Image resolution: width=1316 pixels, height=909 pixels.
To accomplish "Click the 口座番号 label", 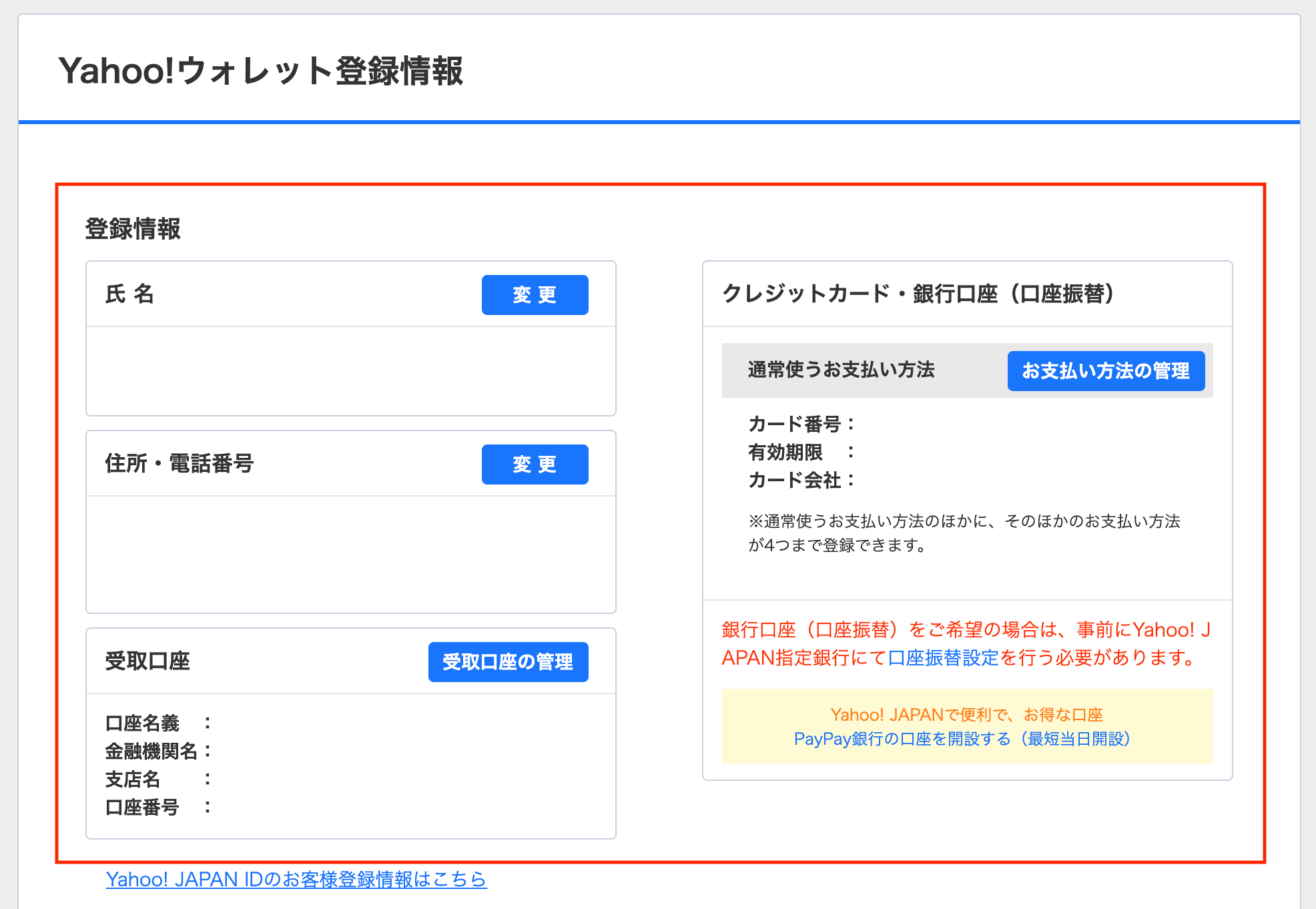I will 158,807.
